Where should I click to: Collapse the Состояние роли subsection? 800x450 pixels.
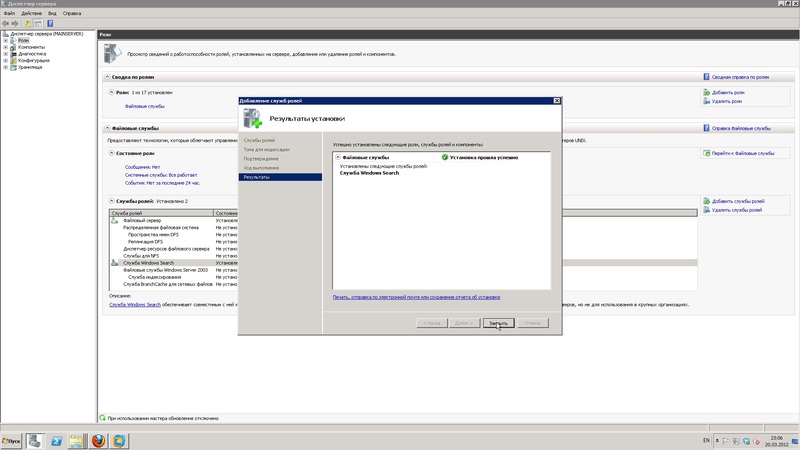click(x=111, y=153)
